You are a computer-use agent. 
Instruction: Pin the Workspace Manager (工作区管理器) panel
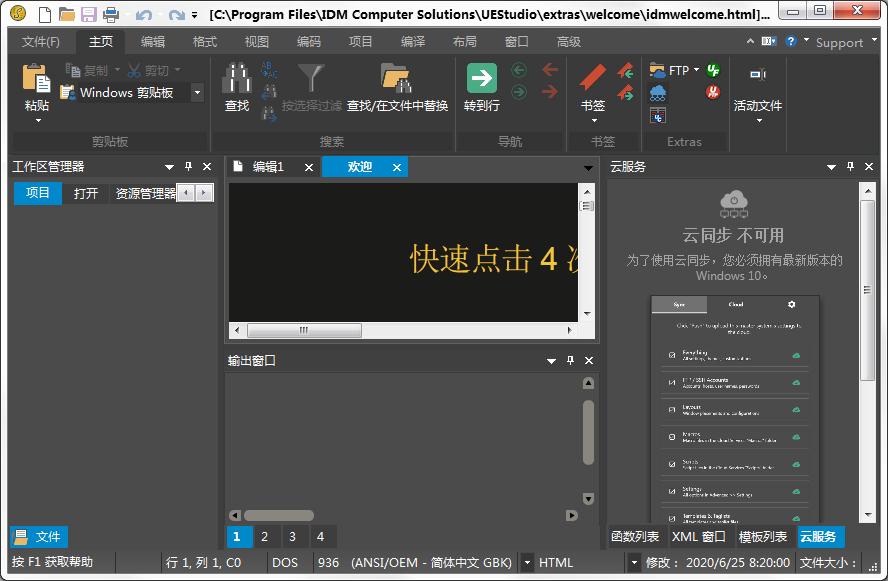188,167
